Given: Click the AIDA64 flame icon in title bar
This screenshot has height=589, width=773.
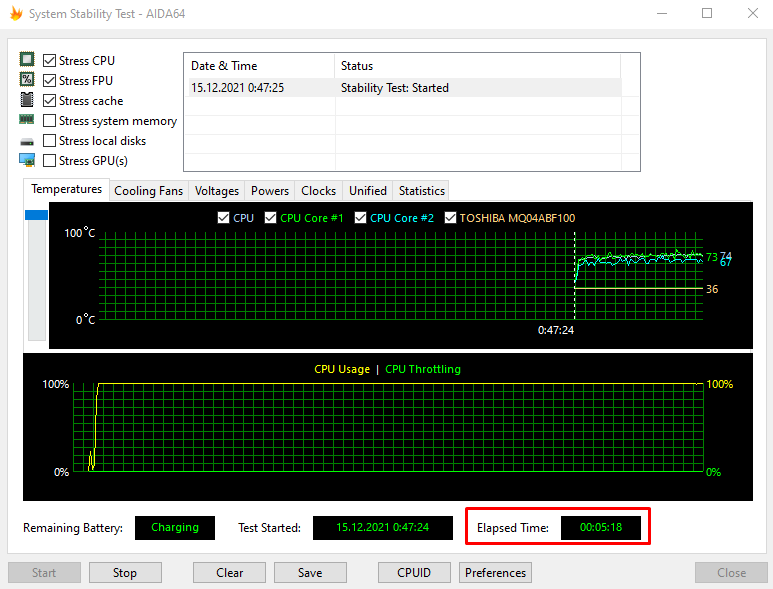Looking at the screenshot, I should coord(16,13).
